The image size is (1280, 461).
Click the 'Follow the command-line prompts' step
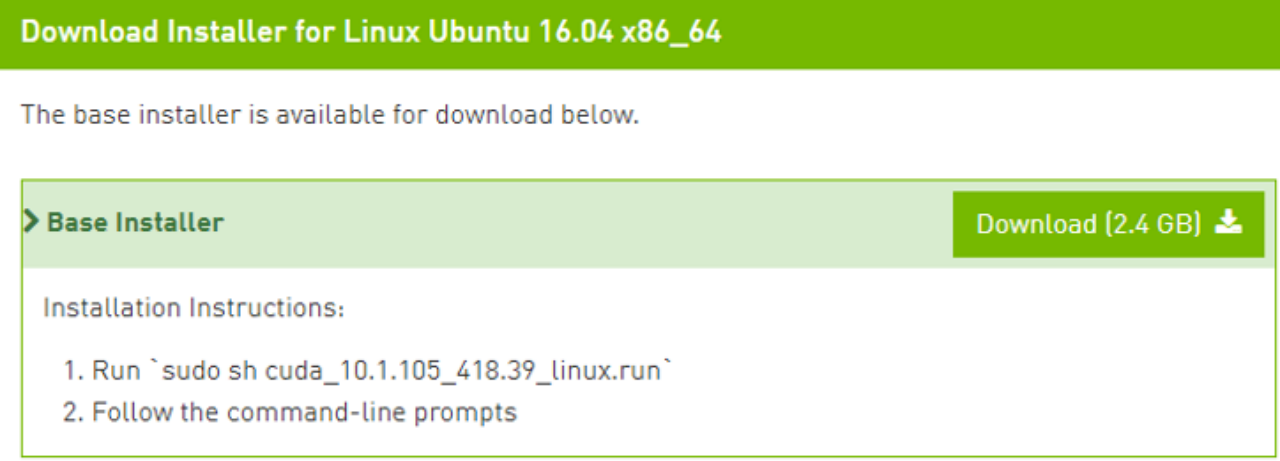point(304,412)
